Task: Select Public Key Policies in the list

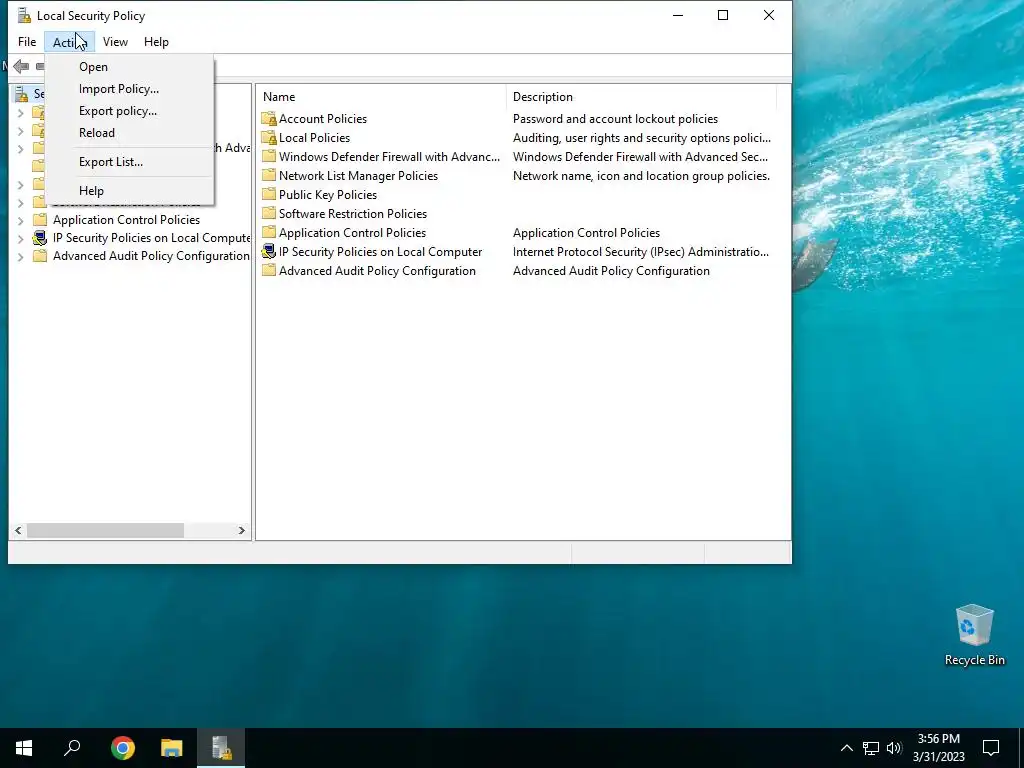Action: (328, 195)
